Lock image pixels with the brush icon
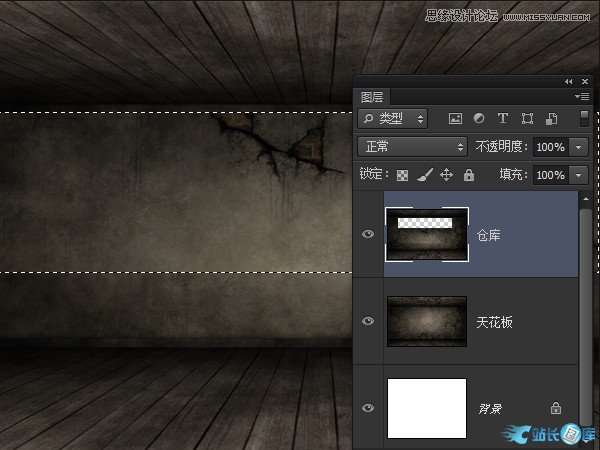This screenshot has height=450, width=600. tap(424, 175)
